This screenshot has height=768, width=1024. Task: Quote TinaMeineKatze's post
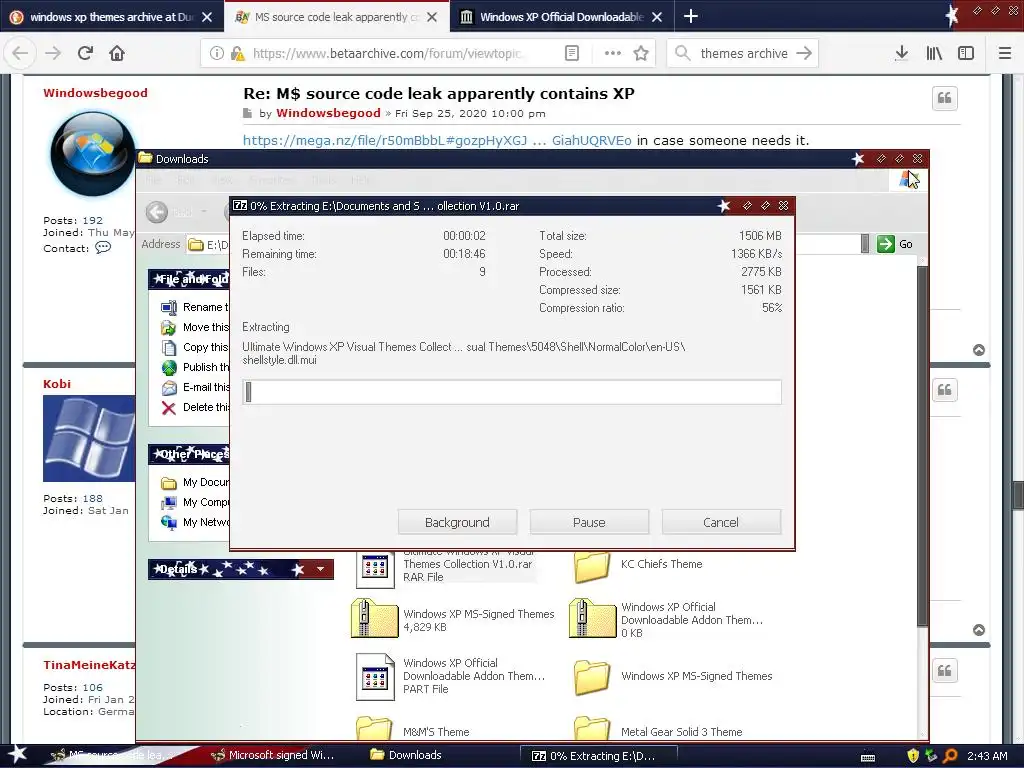pos(944,671)
